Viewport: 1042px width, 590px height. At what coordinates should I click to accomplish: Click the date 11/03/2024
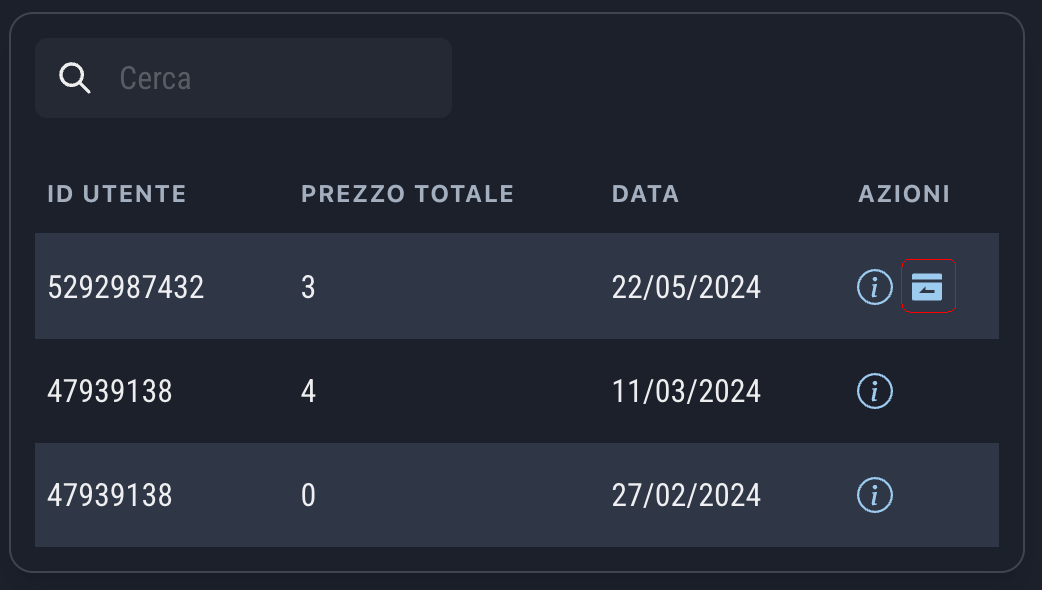686,391
